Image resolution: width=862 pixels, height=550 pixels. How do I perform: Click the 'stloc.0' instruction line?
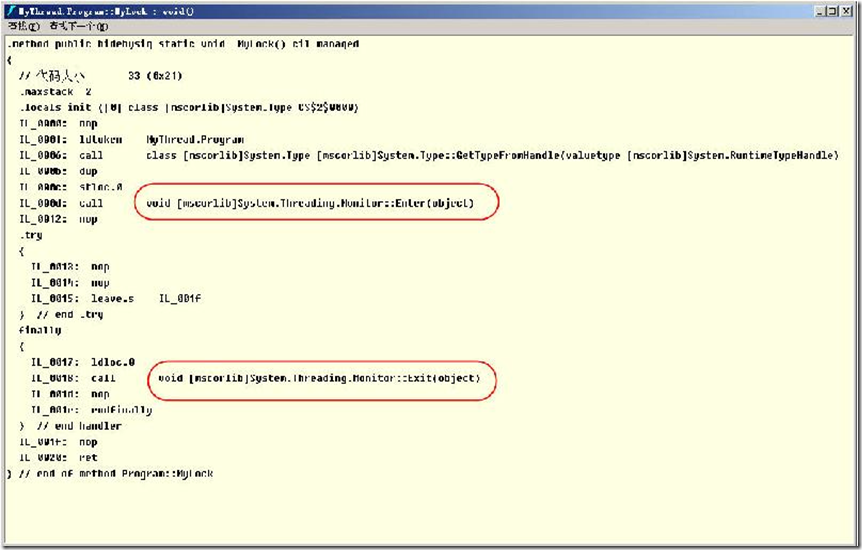click(x=71, y=187)
